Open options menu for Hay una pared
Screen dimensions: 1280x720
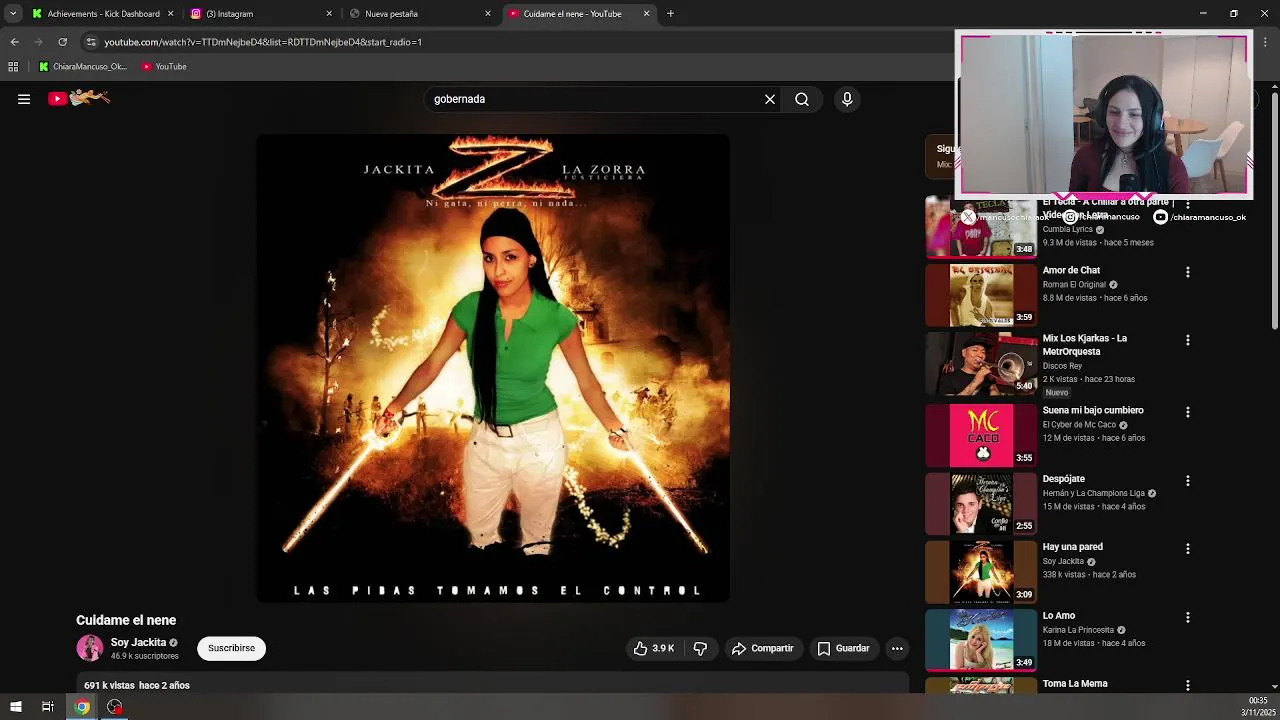point(1187,549)
